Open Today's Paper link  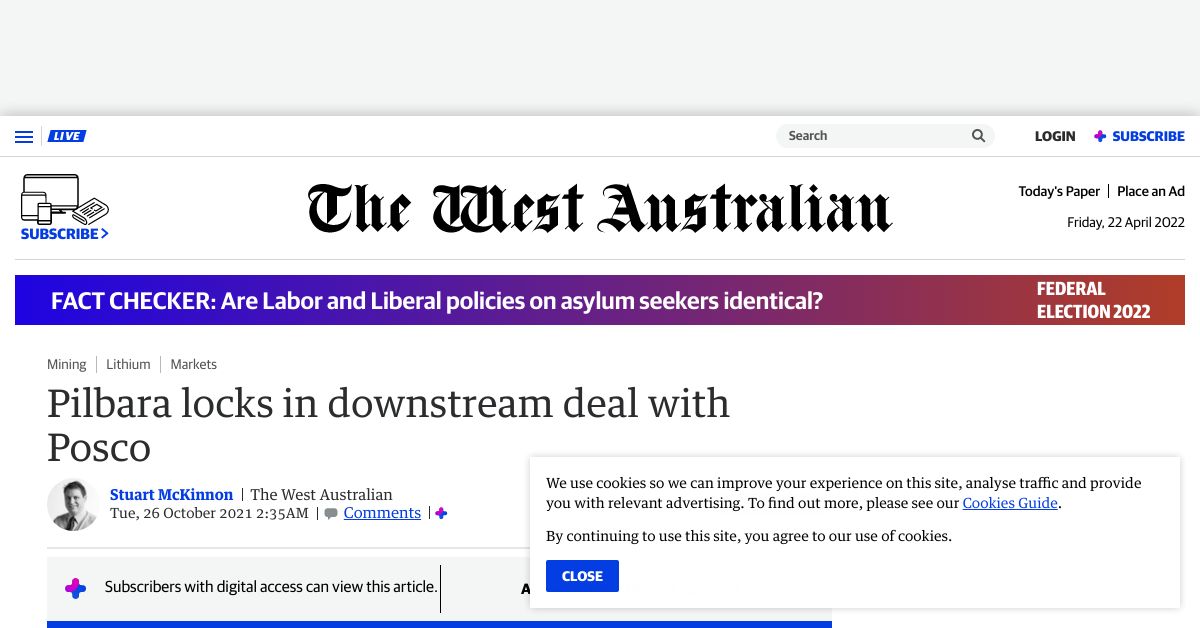[1059, 191]
